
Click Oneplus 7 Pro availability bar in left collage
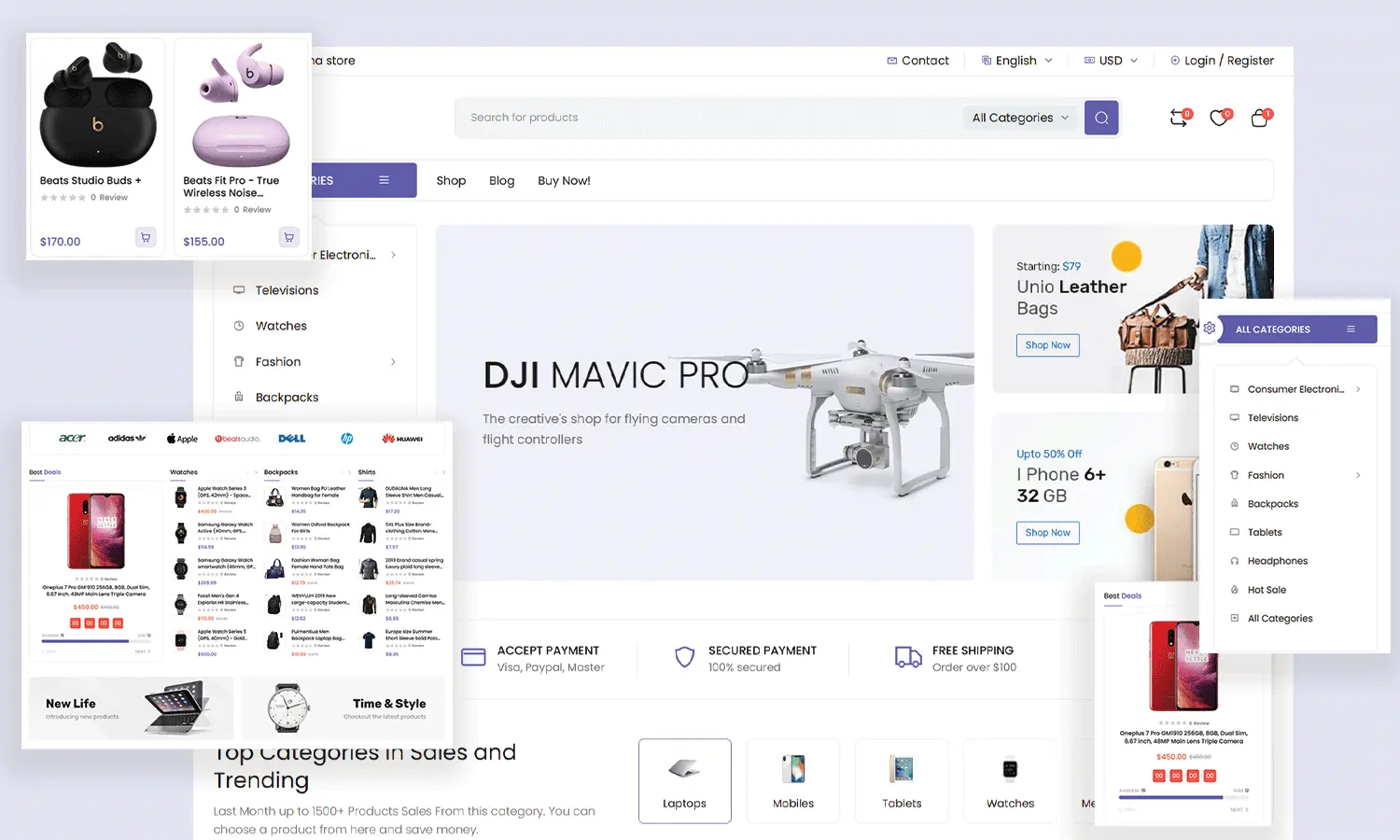tap(96, 640)
